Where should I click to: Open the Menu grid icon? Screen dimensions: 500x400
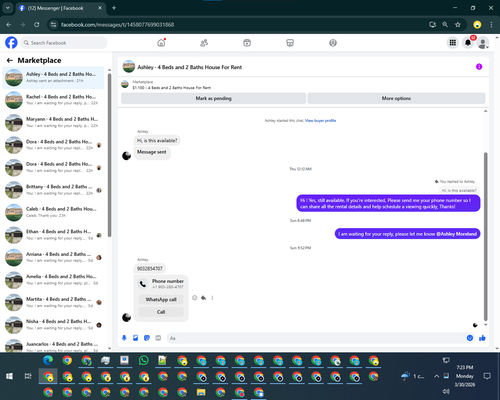(453, 43)
